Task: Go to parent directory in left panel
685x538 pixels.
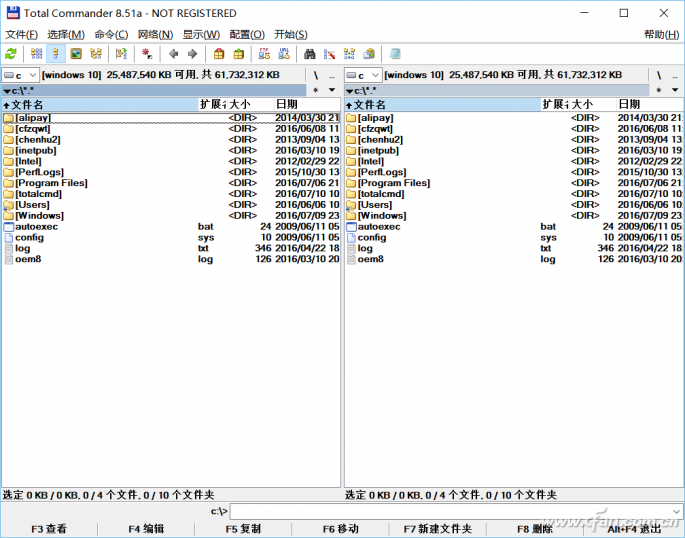Action: click(x=332, y=76)
